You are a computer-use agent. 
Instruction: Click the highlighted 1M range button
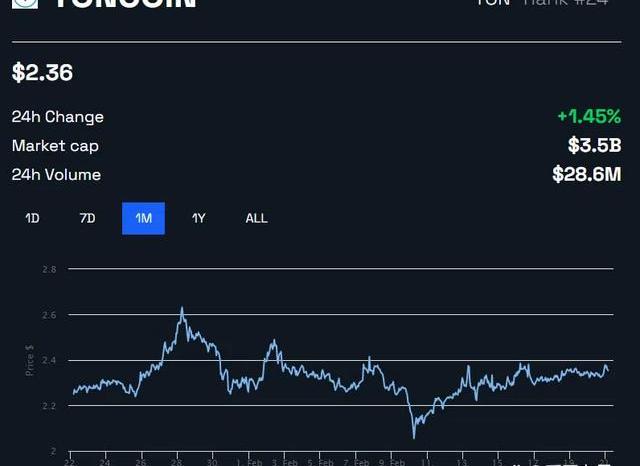click(x=143, y=218)
